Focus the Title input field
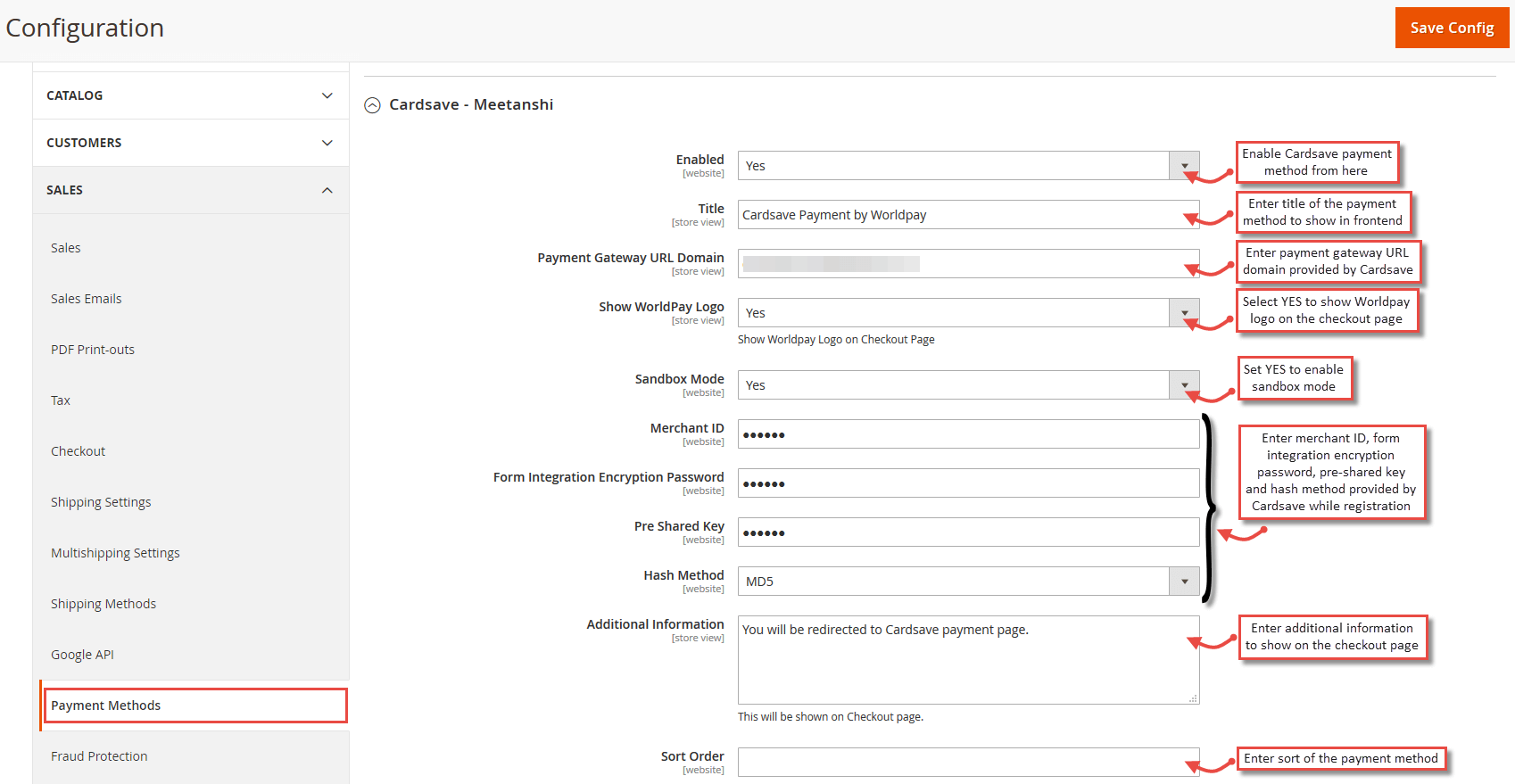The height and width of the screenshot is (784, 1515). 968,215
